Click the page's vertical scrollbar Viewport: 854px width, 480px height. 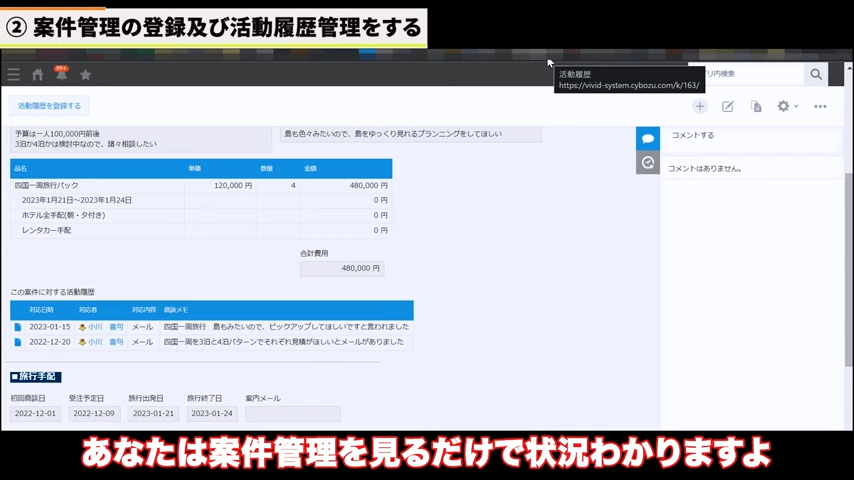pyautogui.click(x=849, y=250)
